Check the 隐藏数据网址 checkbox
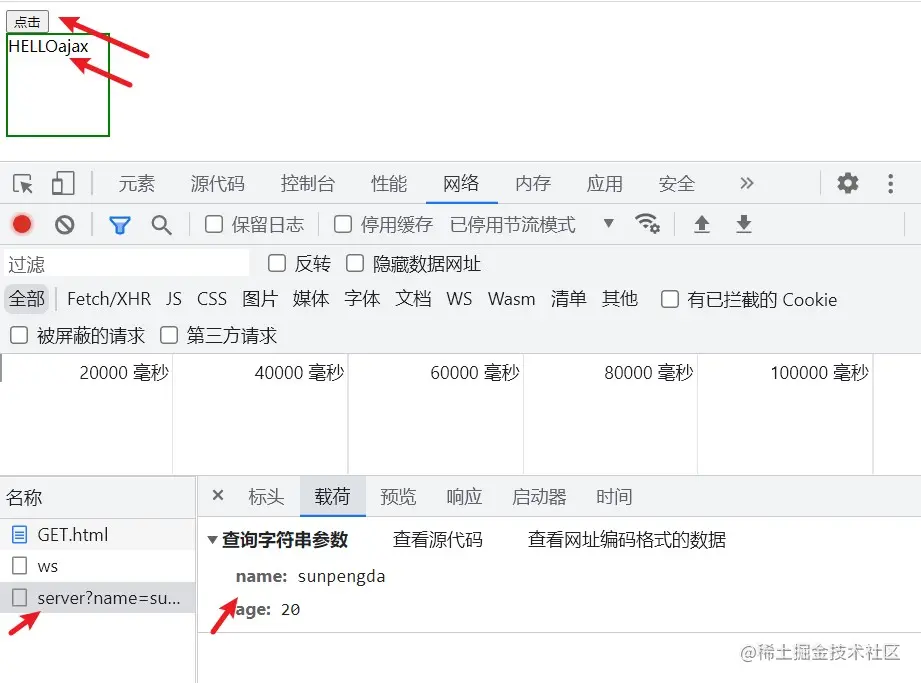The image size is (921, 683). pyautogui.click(x=355, y=263)
